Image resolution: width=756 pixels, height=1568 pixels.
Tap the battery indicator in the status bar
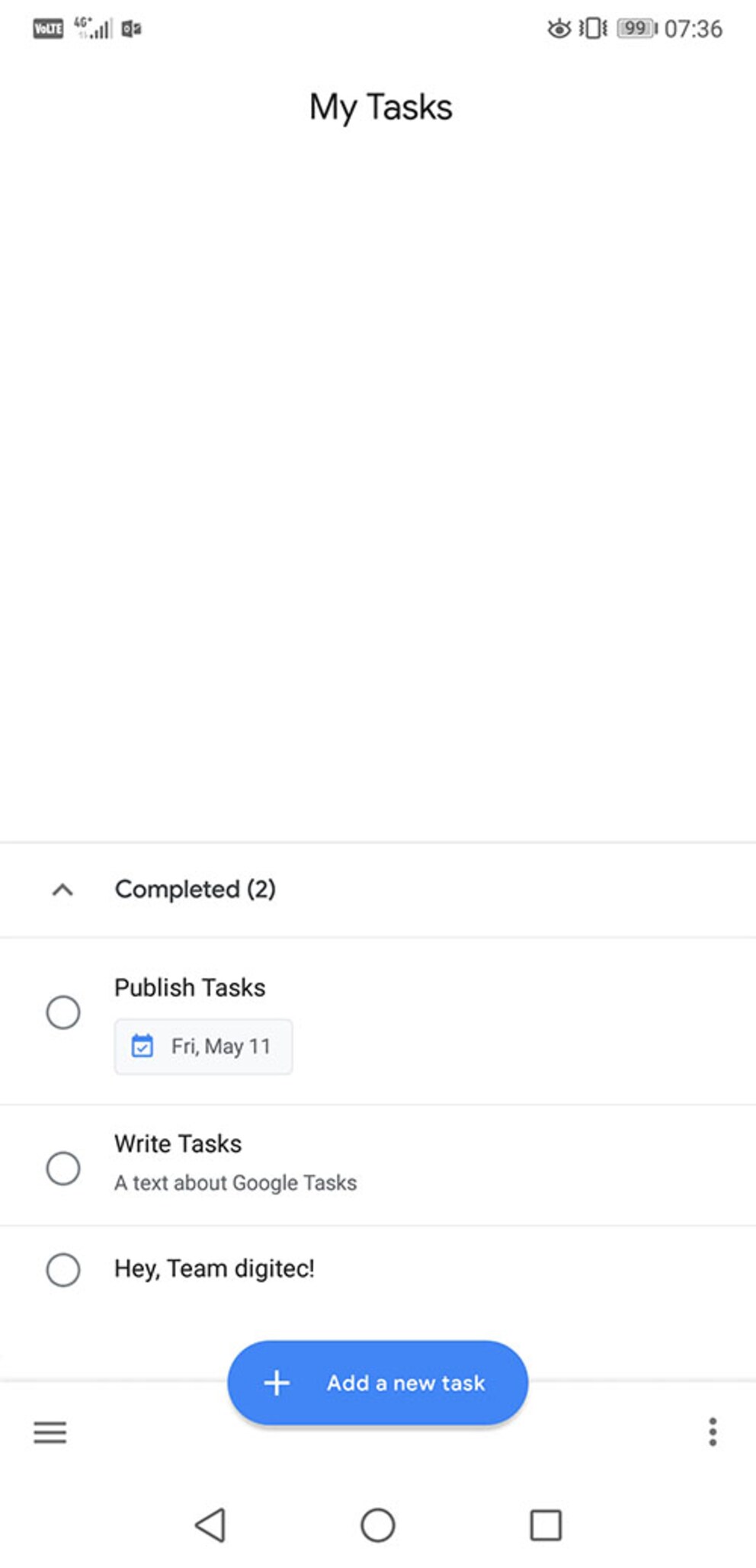pyautogui.click(x=637, y=28)
